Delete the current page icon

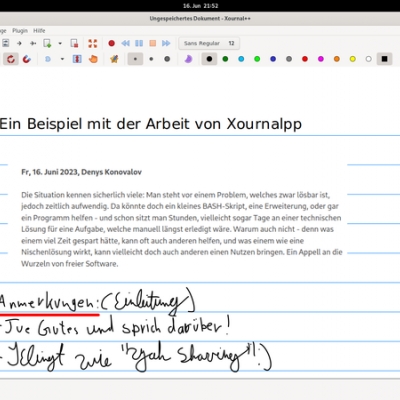(x=74, y=43)
